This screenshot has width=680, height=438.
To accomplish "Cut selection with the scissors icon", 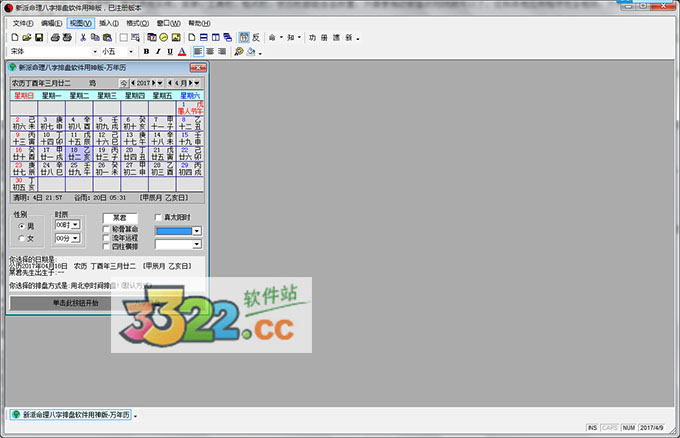I will click(x=83, y=38).
